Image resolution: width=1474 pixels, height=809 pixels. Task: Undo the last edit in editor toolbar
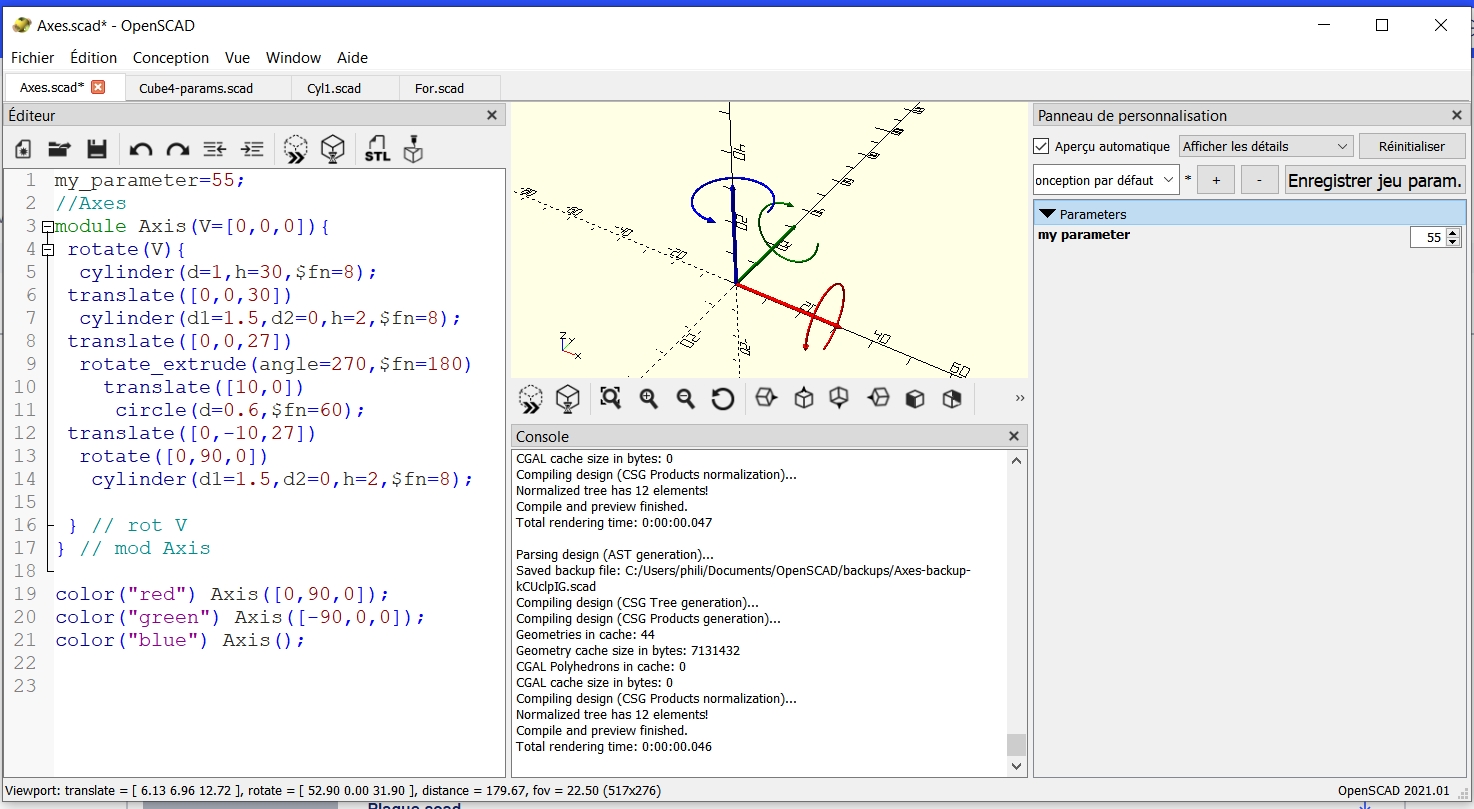(x=141, y=149)
